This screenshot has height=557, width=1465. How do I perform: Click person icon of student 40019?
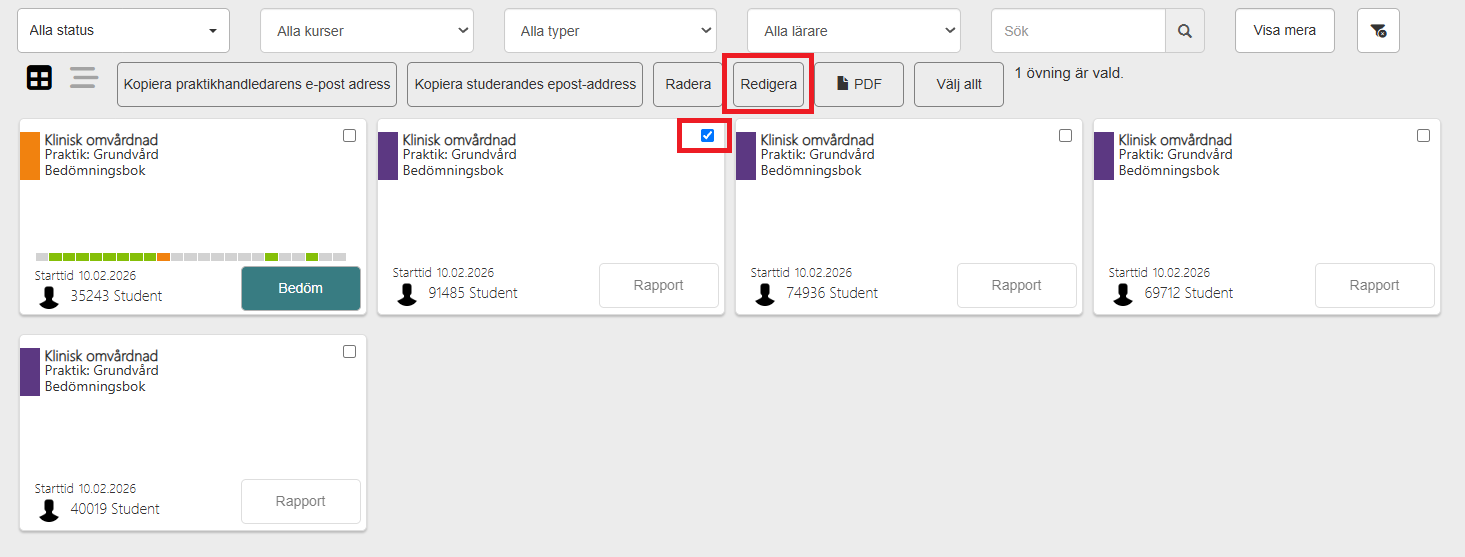(49, 510)
